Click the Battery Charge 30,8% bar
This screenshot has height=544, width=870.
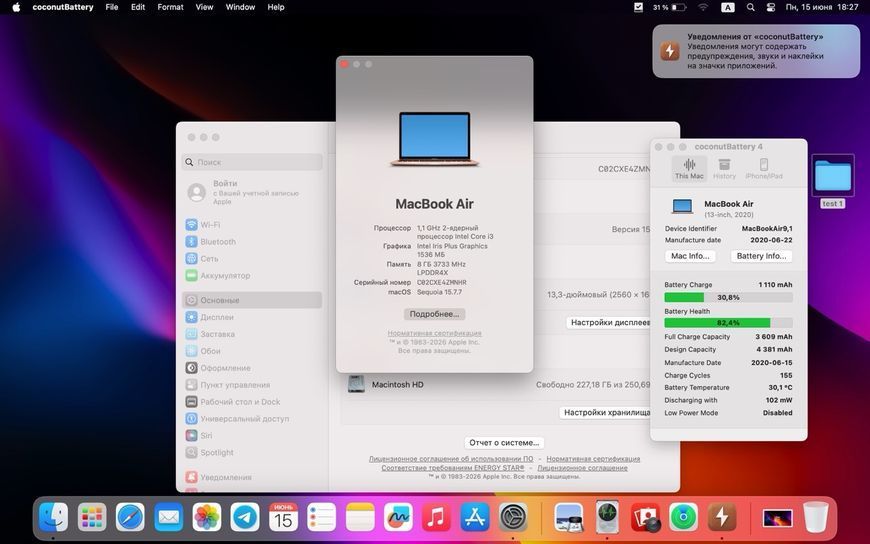point(728,298)
